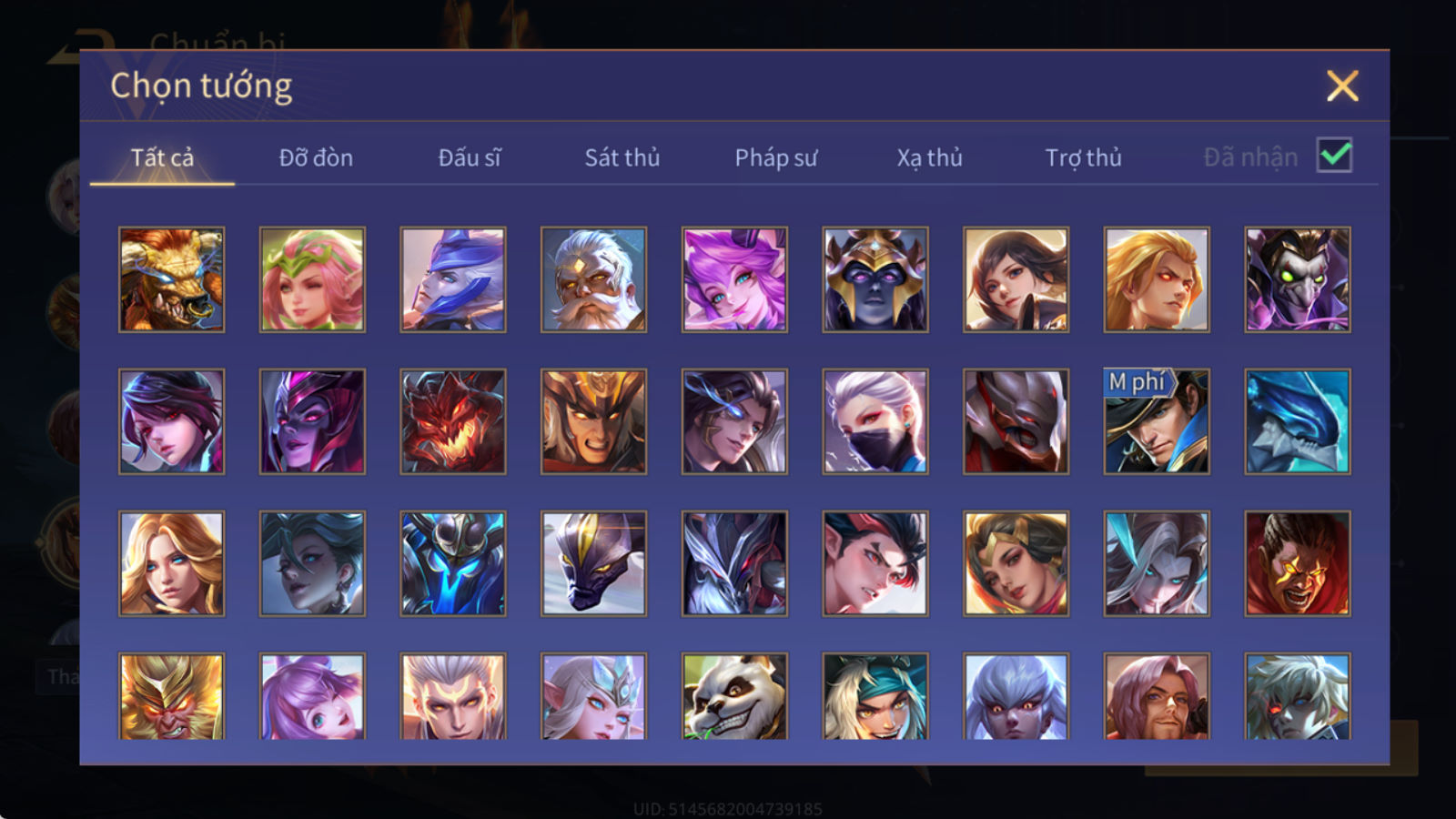The image size is (1456, 819).
Task: Open the 'Sát thủ' tab
Action: [x=622, y=157]
